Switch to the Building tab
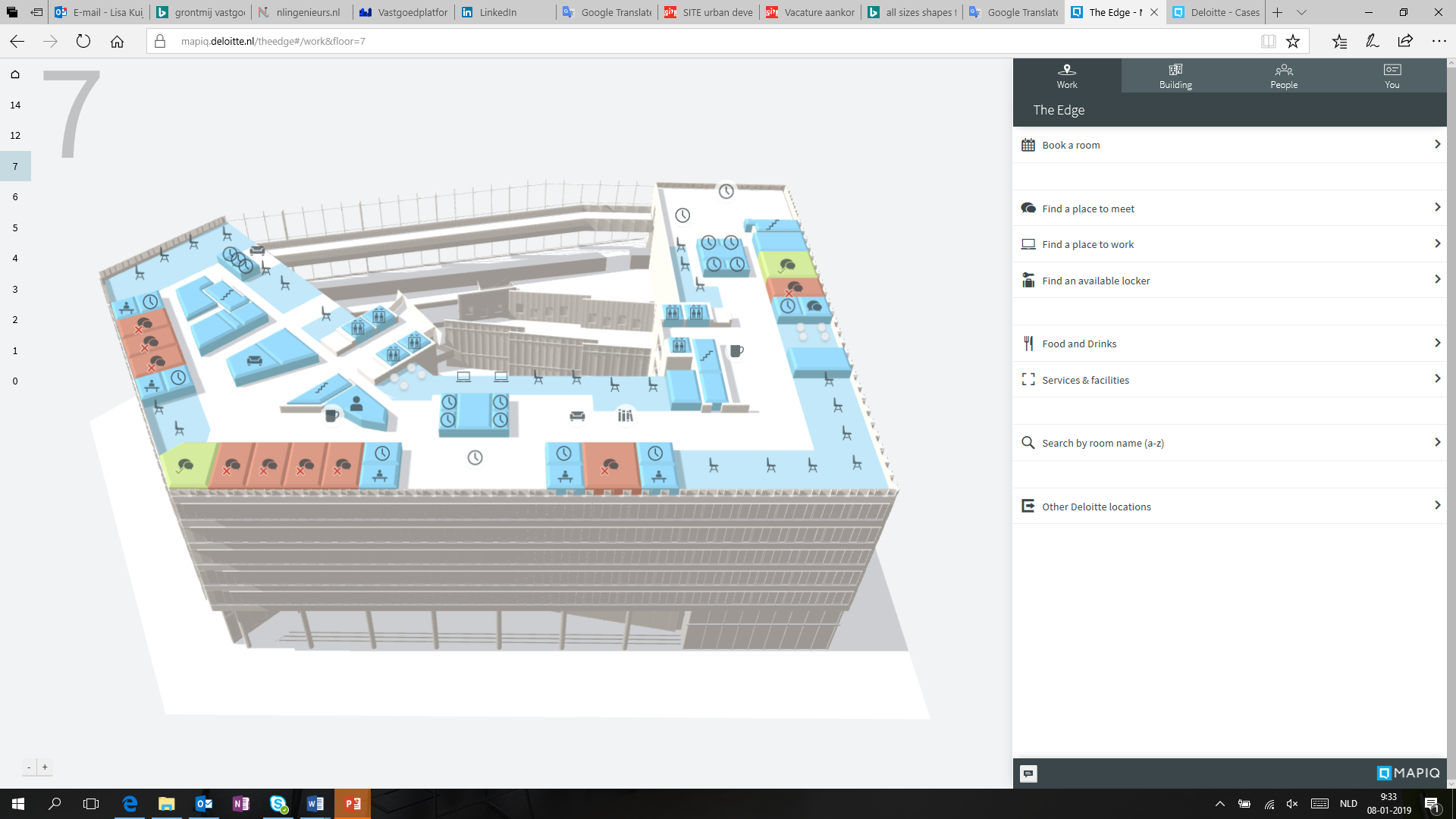1456x819 pixels. pos(1175,76)
